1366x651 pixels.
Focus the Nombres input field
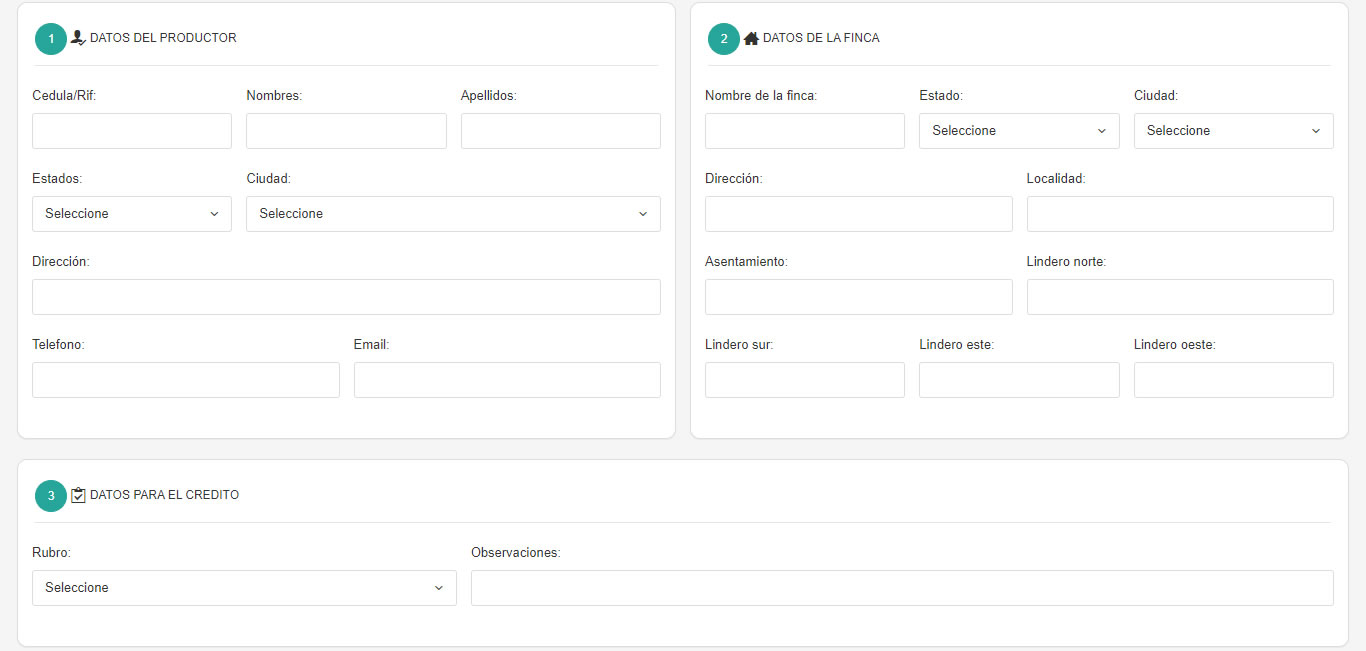point(346,131)
